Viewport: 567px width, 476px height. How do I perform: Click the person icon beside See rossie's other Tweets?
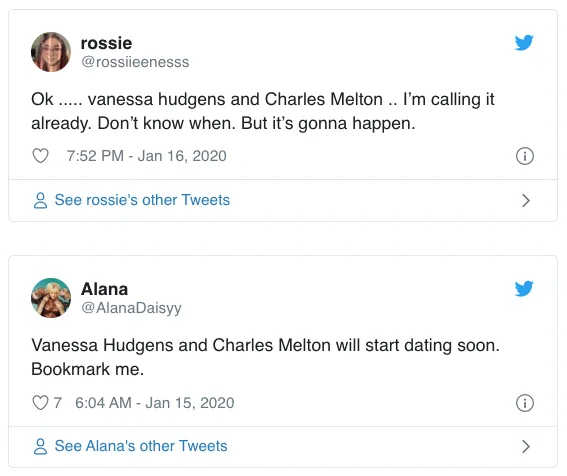tap(40, 200)
